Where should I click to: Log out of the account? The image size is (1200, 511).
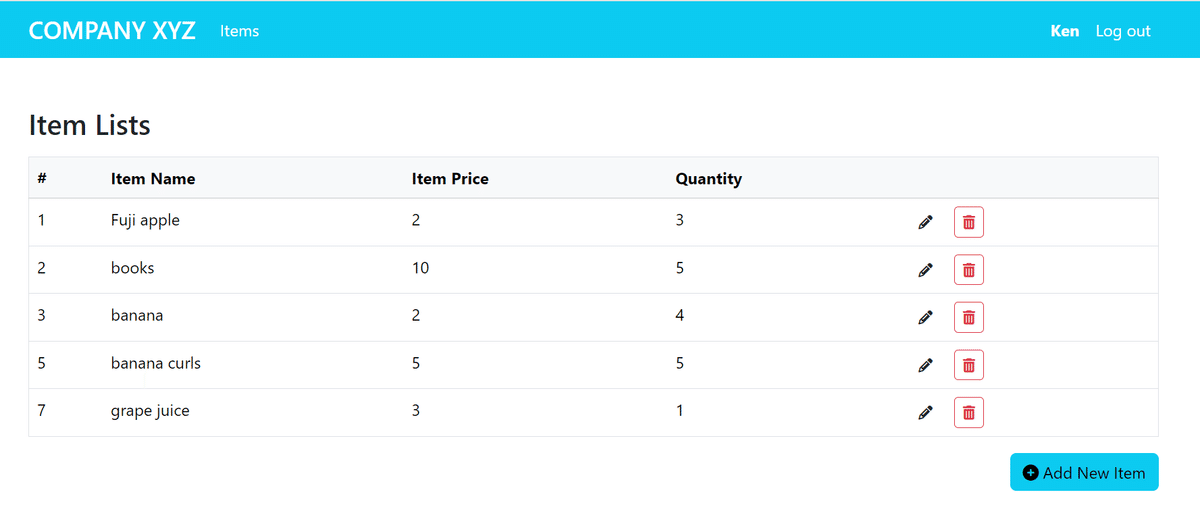coord(1123,31)
